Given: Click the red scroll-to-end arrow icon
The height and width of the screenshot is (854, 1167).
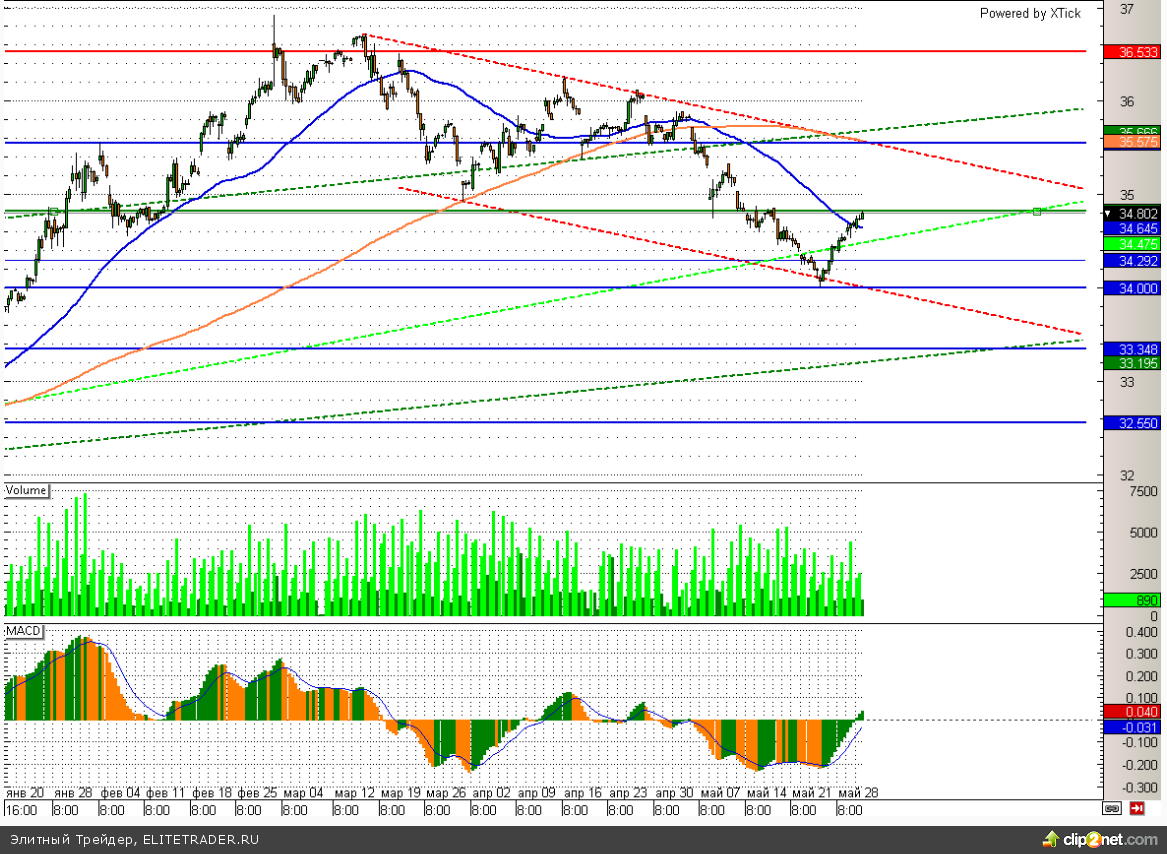Looking at the screenshot, I should tap(1138, 808).
